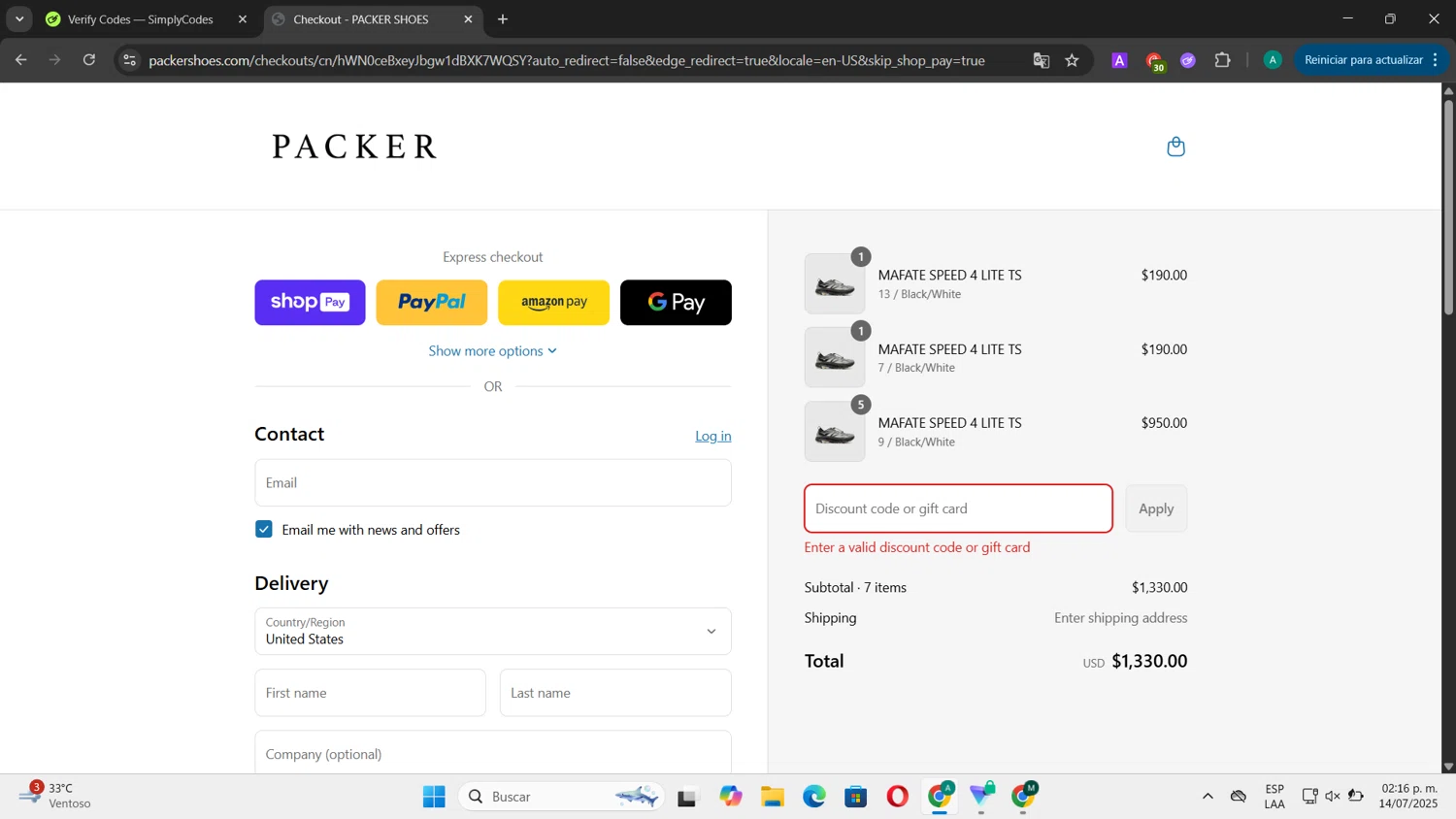This screenshot has height=819, width=1456.
Task: Pay with Google Pay
Action: [676, 303]
